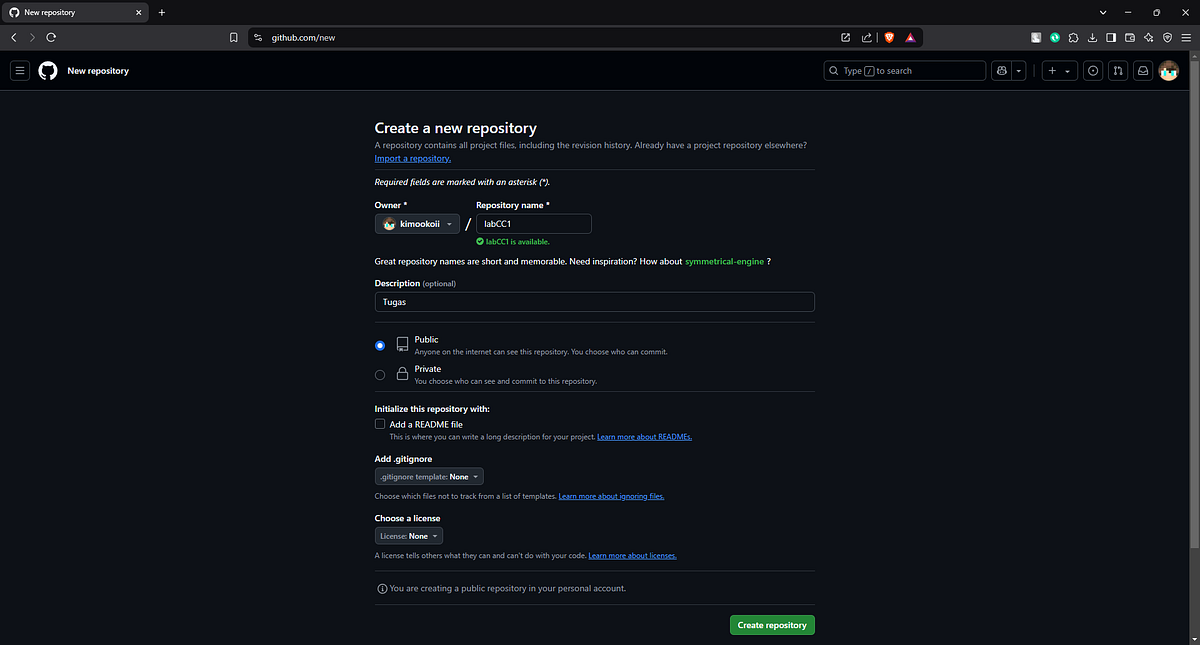Click your profile avatar in the top right
This screenshot has height=645, width=1200.
(x=1168, y=70)
